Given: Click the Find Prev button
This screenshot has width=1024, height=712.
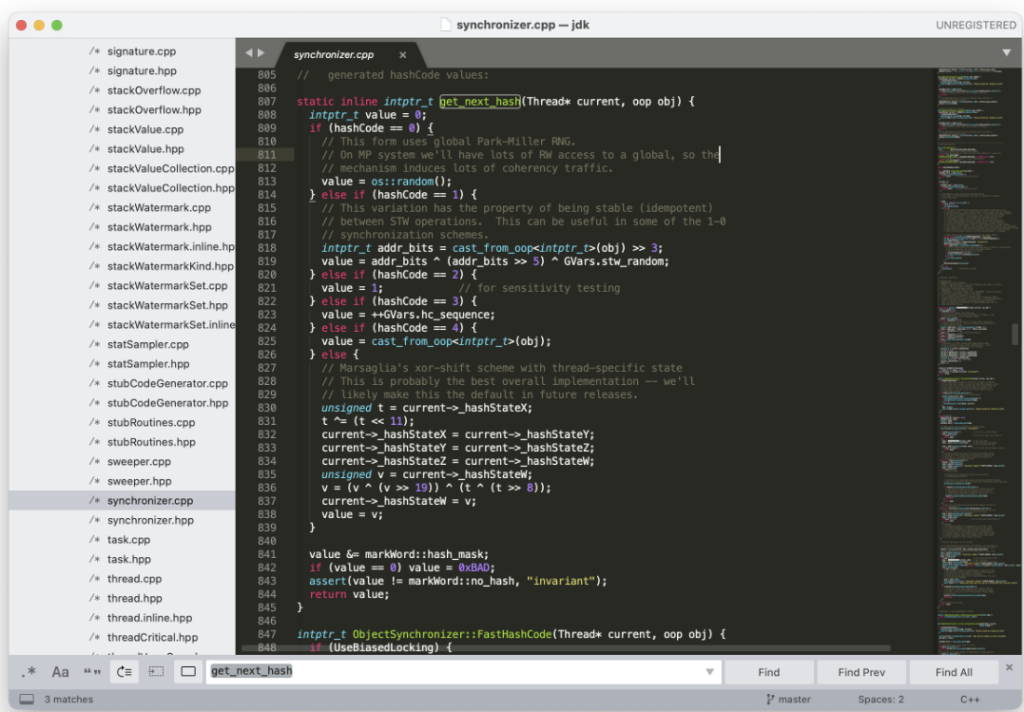Looking at the screenshot, I should click(x=861, y=672).
